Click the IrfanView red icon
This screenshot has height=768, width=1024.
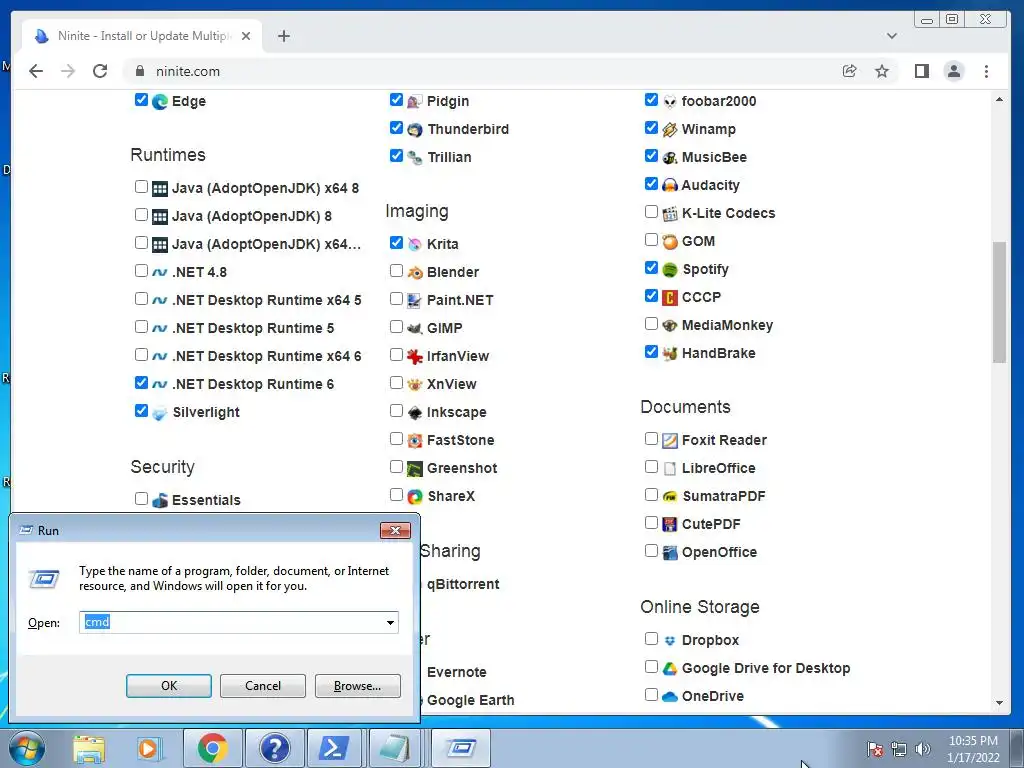[415, 357]
